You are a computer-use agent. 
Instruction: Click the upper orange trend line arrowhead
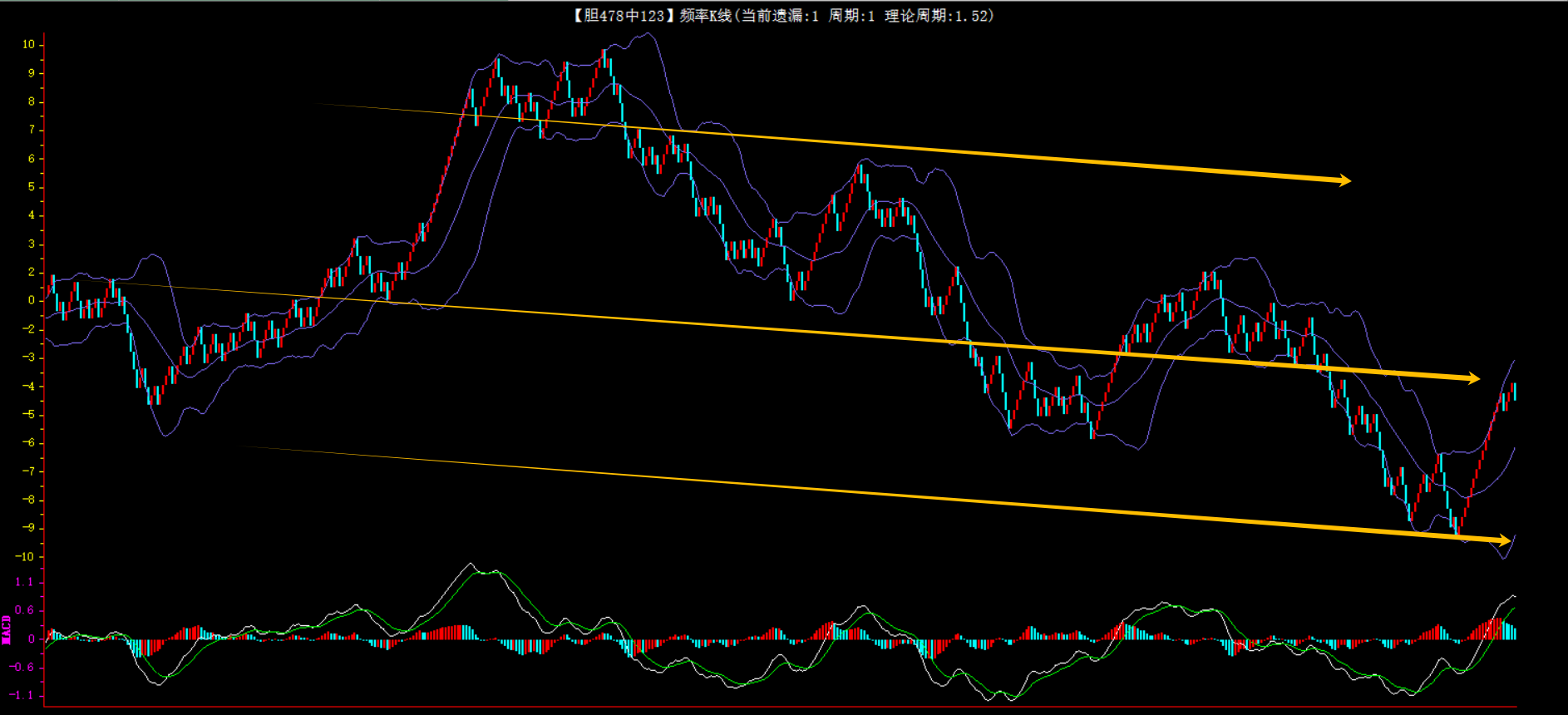click(x=1344, y=180)
